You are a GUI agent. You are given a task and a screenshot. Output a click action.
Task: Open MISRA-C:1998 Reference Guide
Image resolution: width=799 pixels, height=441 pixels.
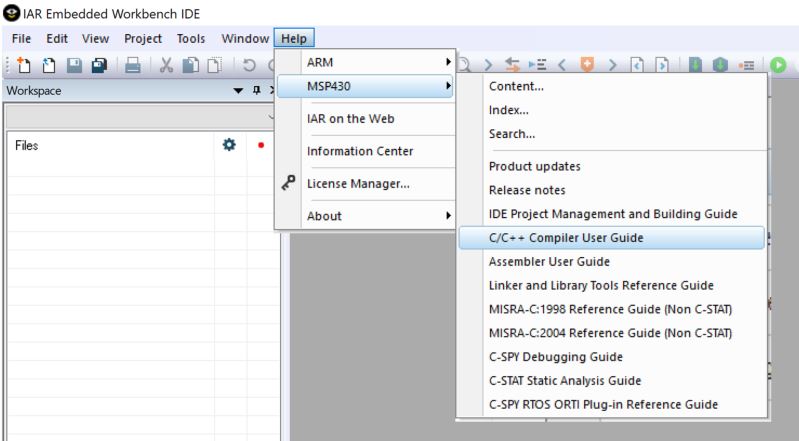coord(611,309)
